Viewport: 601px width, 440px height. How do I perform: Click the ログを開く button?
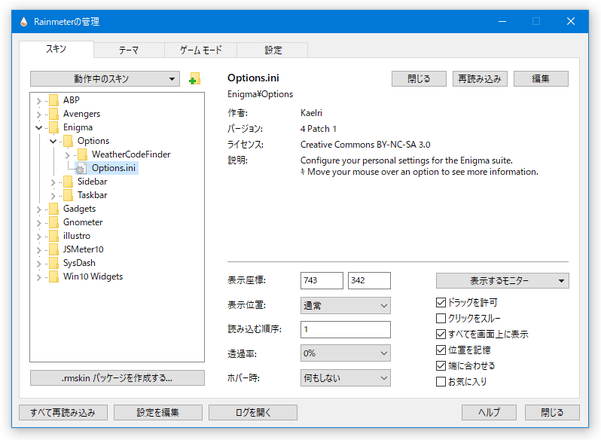(x=253, y=412)
